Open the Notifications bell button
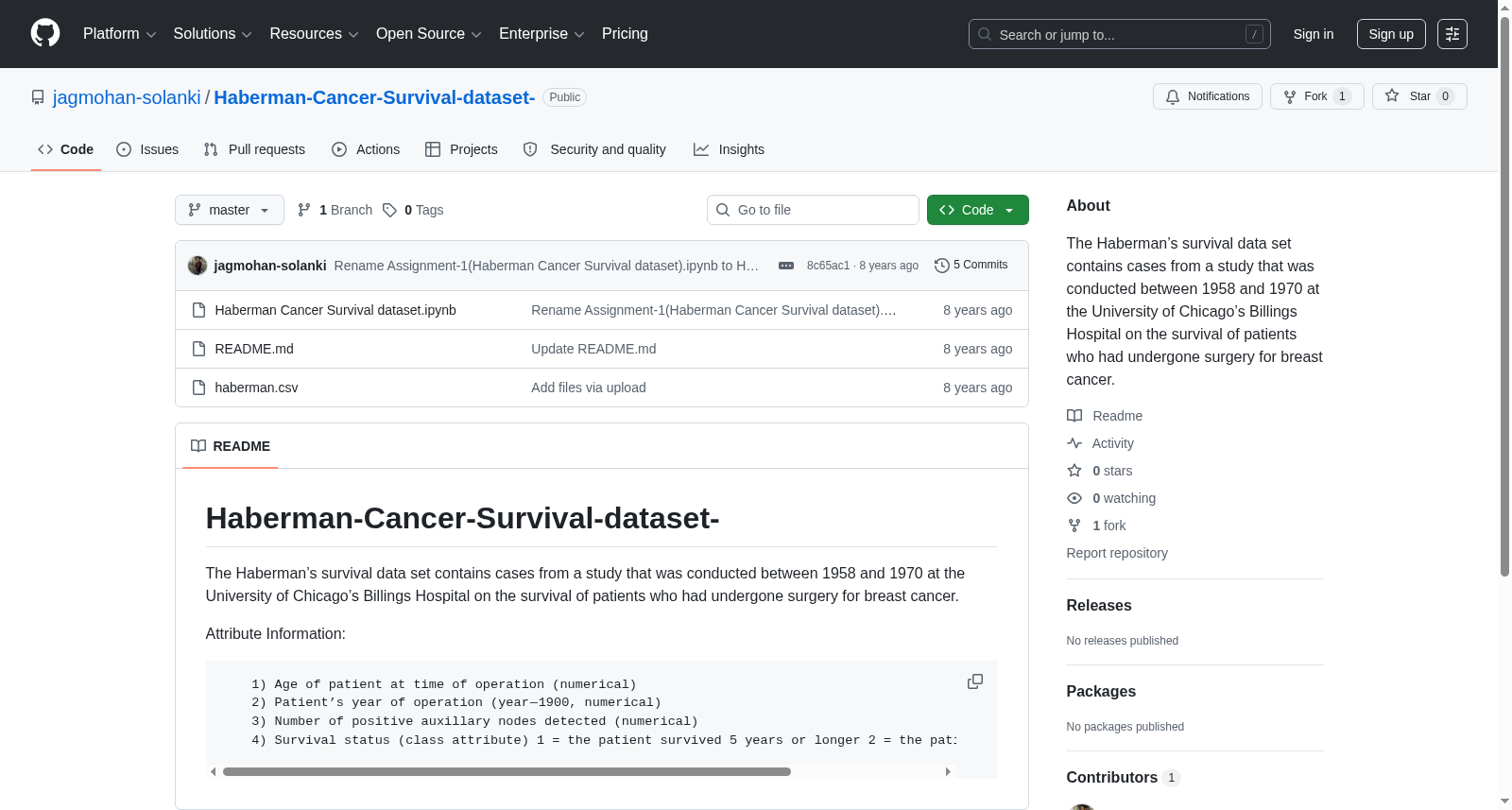Viewport: 1512px width, 810px height. (x=1208, y=96)
